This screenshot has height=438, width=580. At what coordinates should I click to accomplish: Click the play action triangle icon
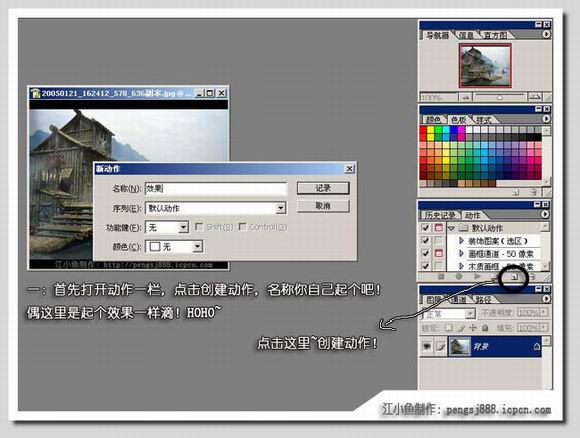[x=477, y=276]
